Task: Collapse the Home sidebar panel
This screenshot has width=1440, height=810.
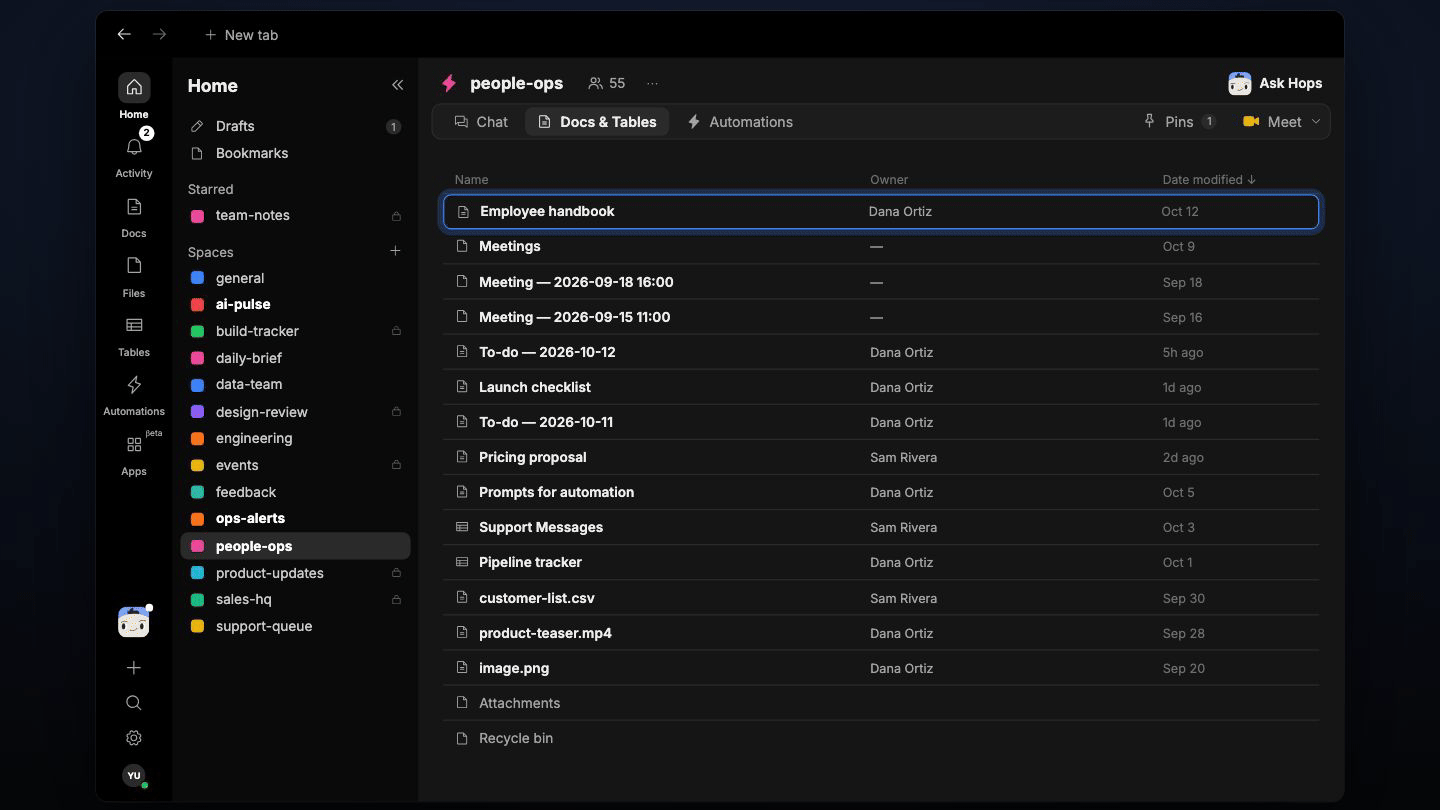Action: click(397, 85)
